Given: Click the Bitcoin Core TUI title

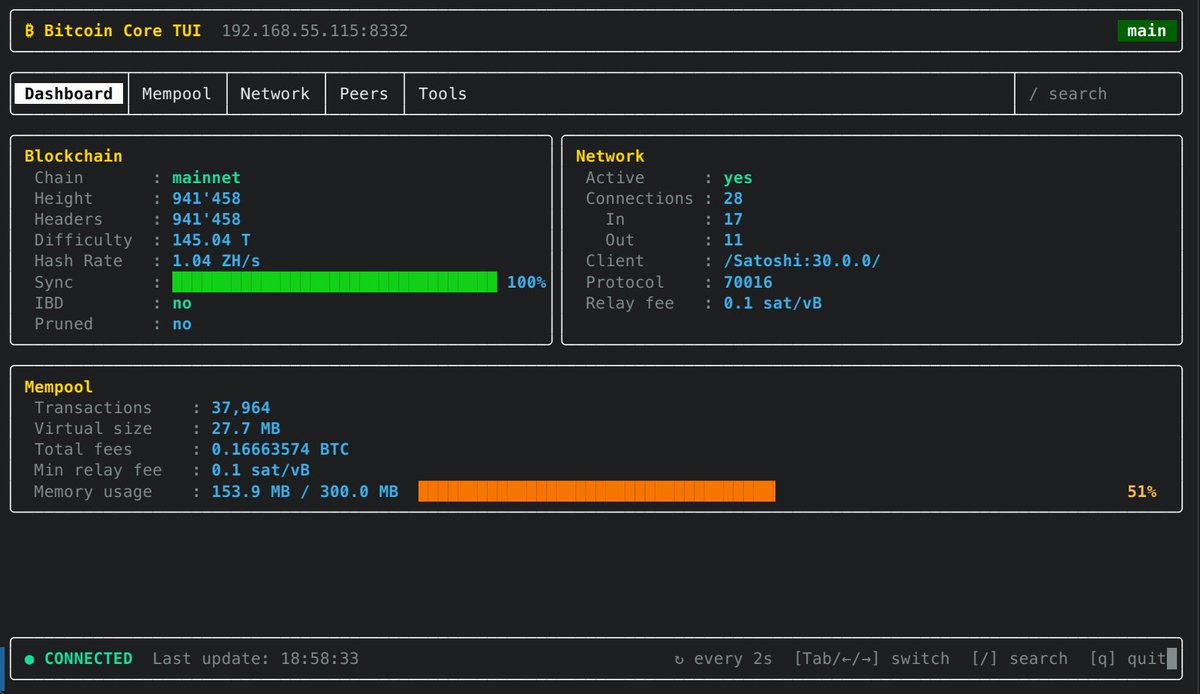Looking at the screenshot, I should point(121,31).
